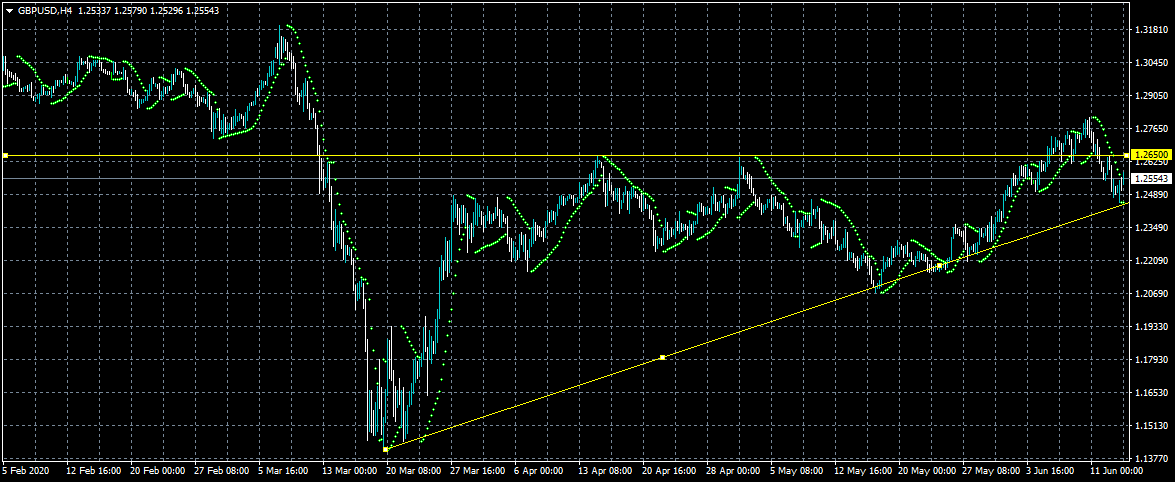
Task: Click the 20 Mar 08:00 date label
Action: 414,472
